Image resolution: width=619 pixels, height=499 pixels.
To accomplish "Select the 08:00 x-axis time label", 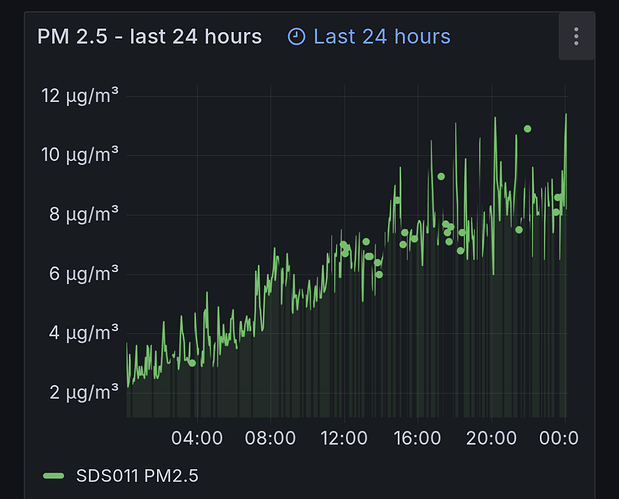I will click(x=270, y=438).
